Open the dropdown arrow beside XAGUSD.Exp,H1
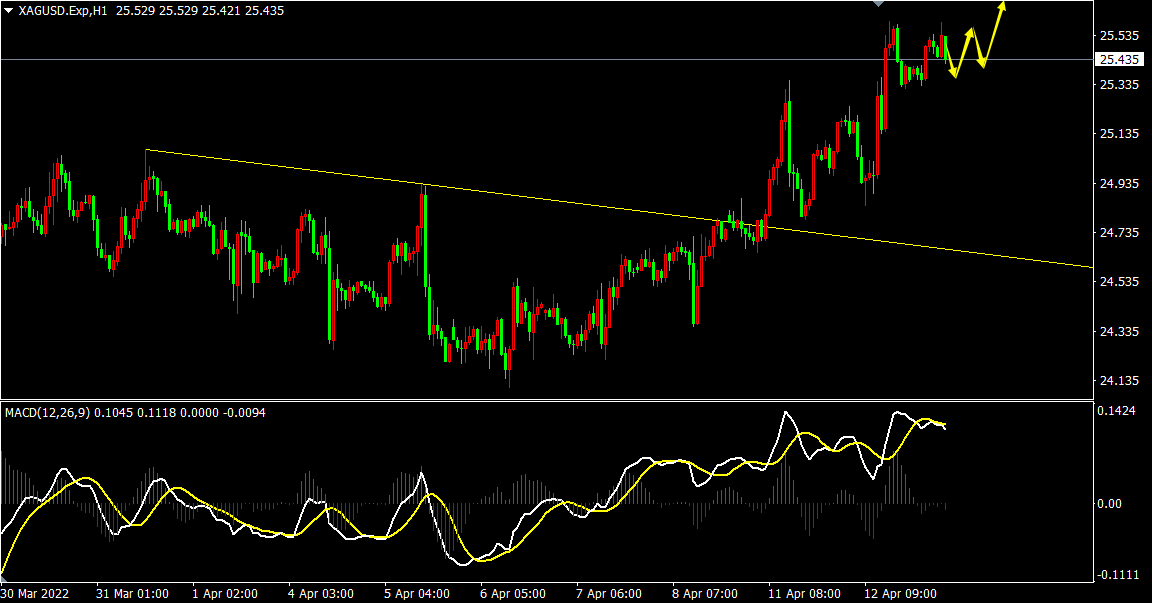The height and width of the screenshot is (603, 1152). 9,11
